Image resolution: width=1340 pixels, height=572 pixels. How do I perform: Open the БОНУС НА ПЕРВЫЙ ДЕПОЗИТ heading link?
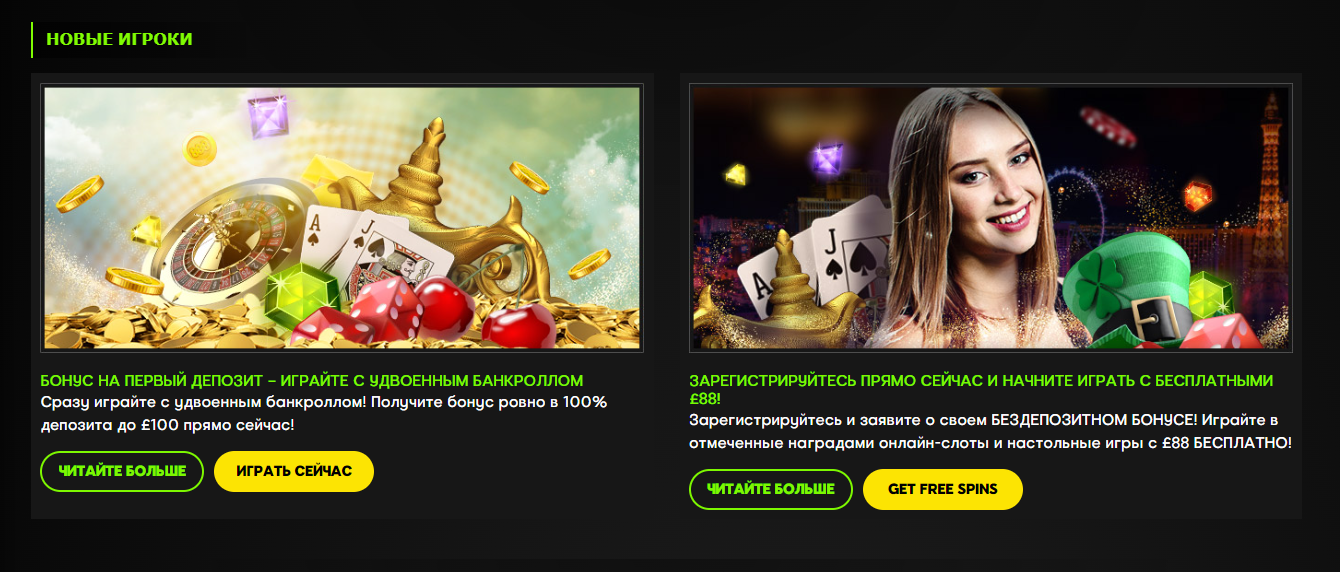point(312,381)
